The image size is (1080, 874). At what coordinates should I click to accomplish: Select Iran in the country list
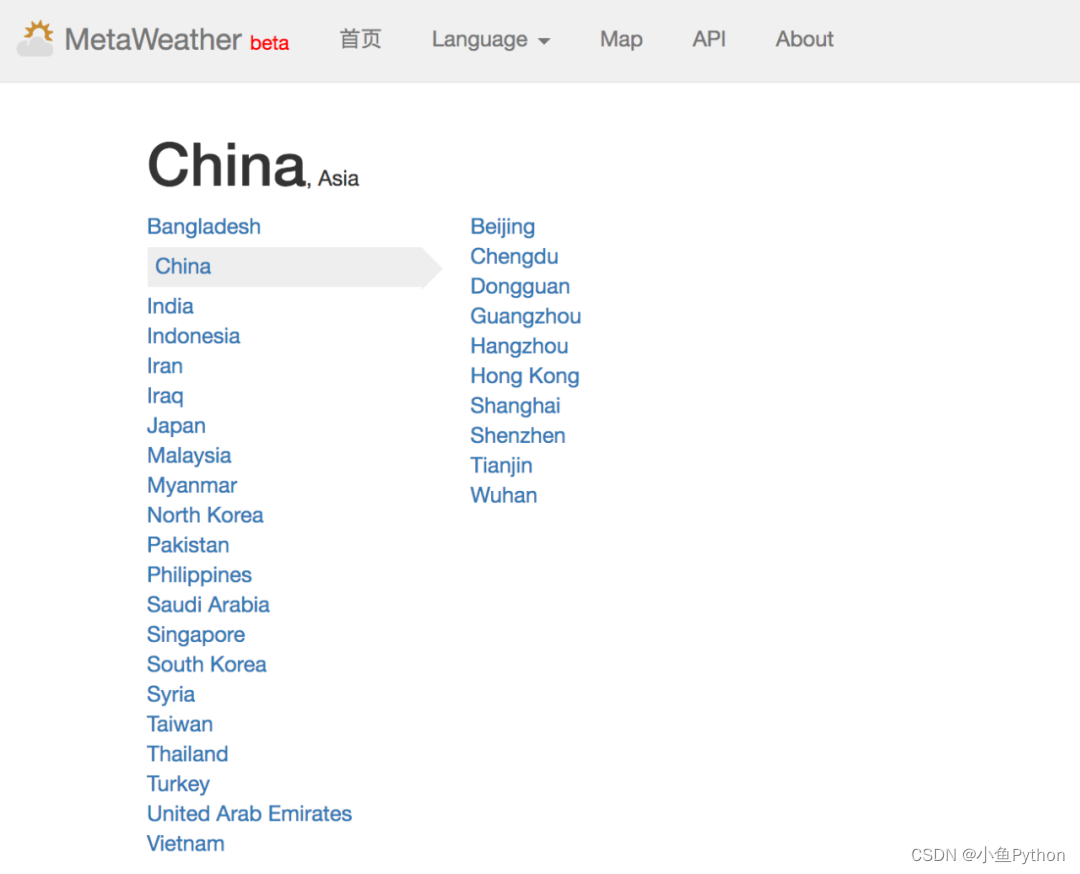point(165,366)
